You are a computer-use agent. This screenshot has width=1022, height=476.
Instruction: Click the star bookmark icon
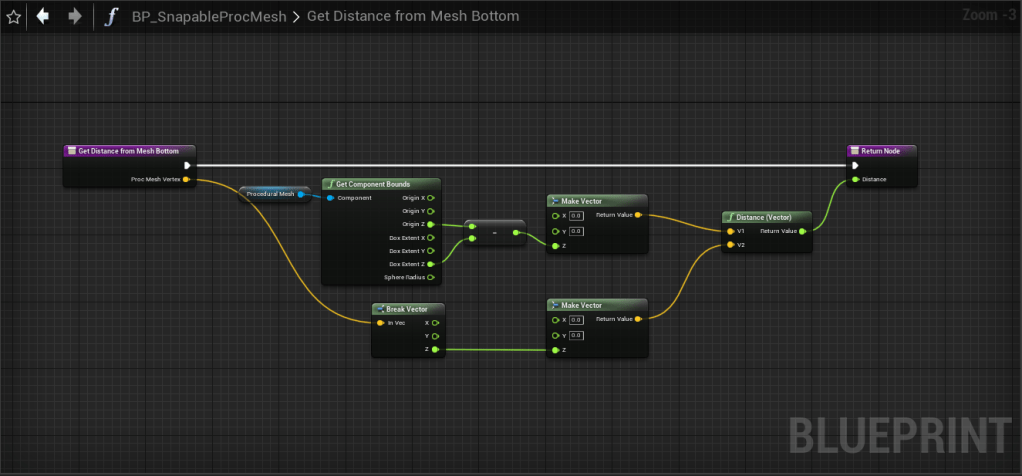(x=14, y=17)
